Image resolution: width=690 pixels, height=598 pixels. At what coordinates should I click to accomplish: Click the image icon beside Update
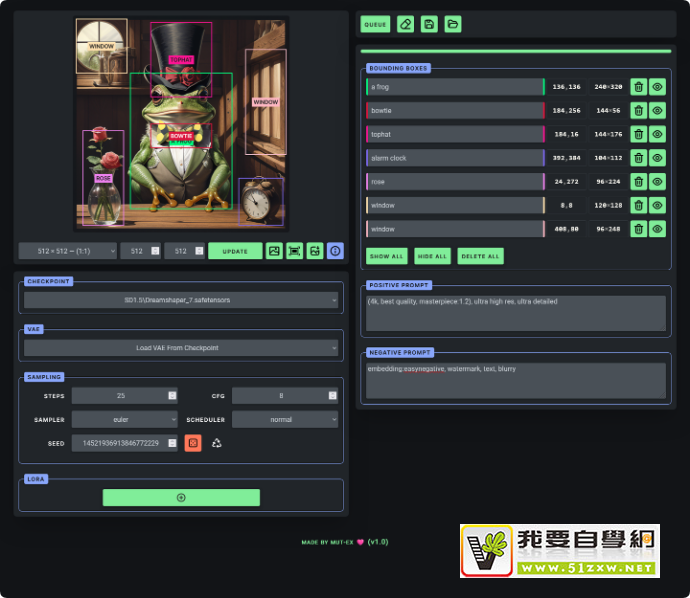(x=274, y=251)
